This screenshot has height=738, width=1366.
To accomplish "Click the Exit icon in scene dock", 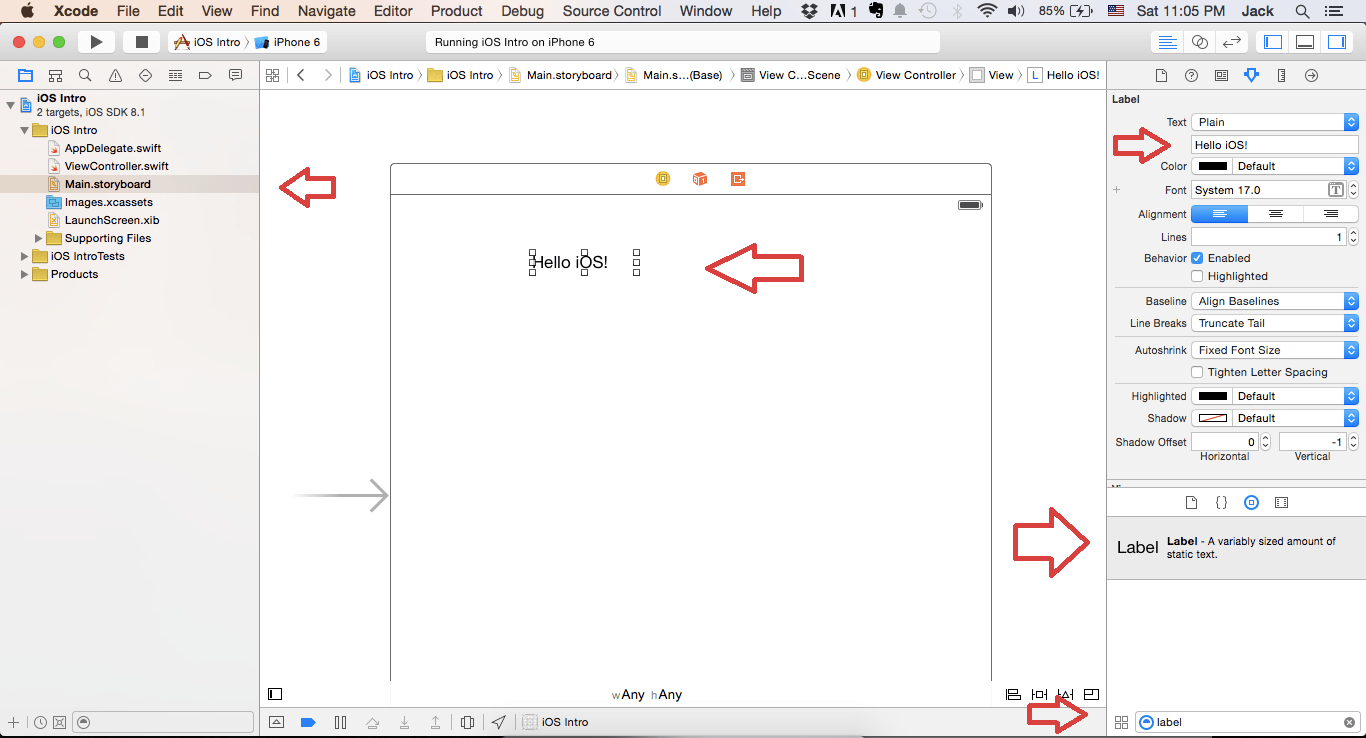I will (738, 179).
